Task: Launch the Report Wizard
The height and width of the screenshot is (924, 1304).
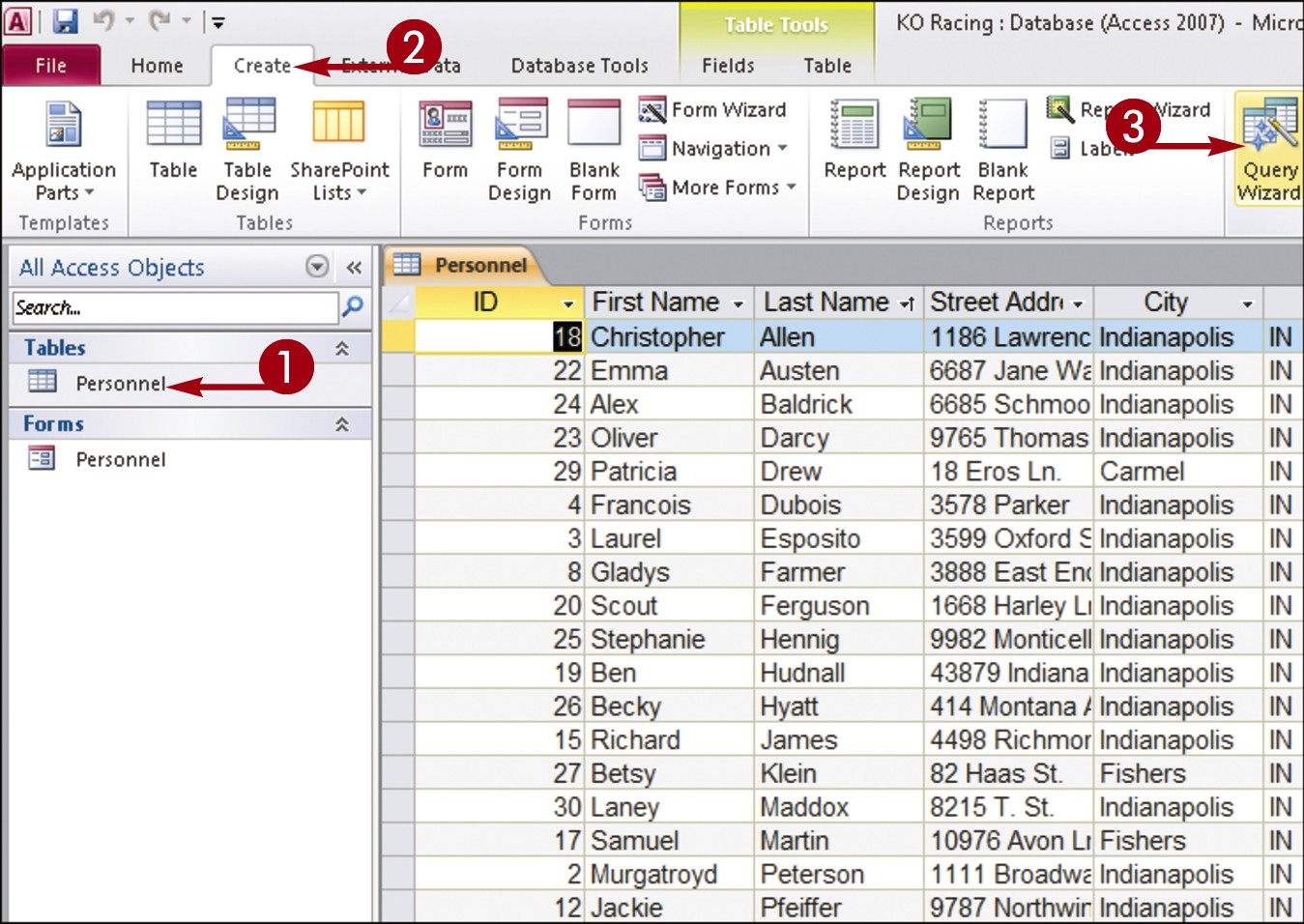Action: coord(1129,109)
